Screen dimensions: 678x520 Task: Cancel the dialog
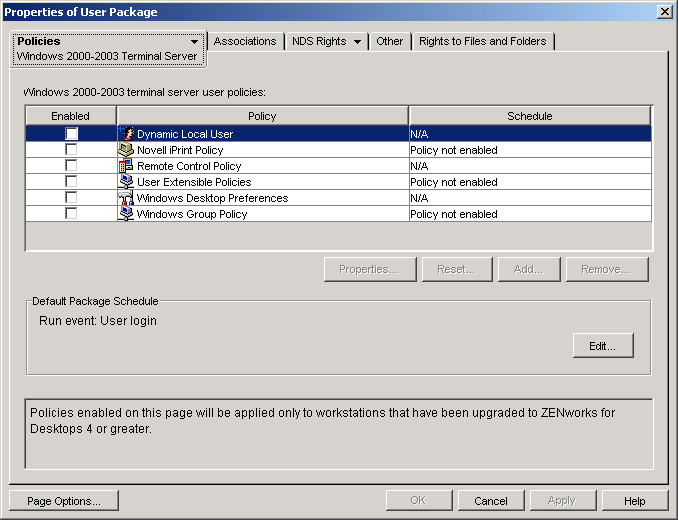(491, 501)
